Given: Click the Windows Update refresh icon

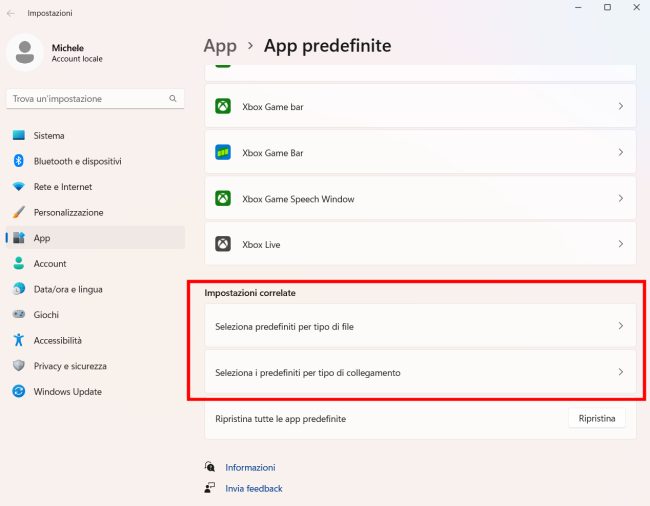Looking at the screenshot, I should click(19, 391).
